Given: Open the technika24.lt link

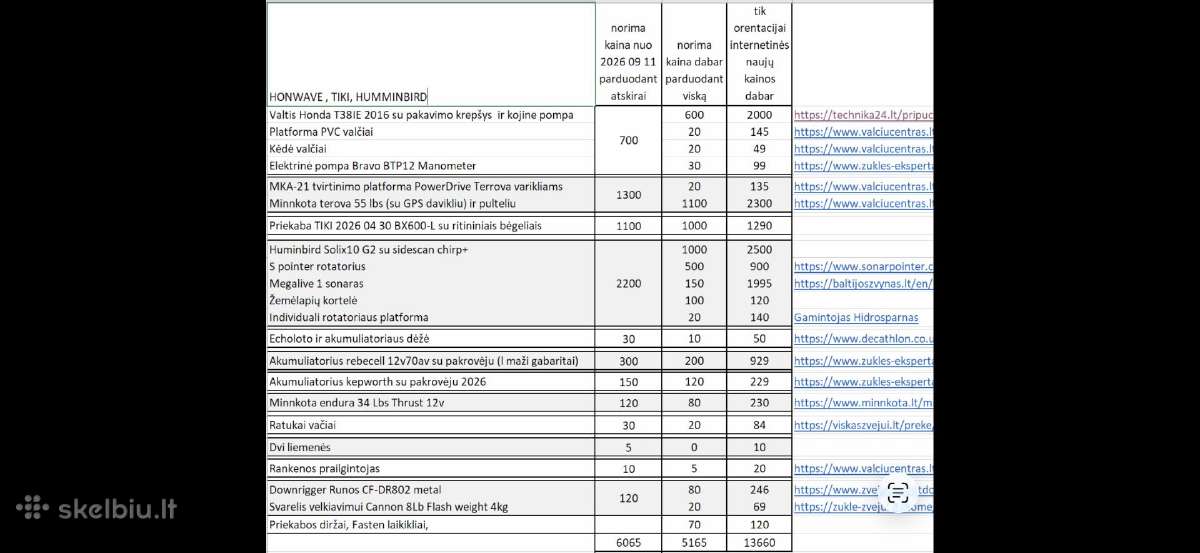Looking at the screenshot, I should (x=864, y=115).
